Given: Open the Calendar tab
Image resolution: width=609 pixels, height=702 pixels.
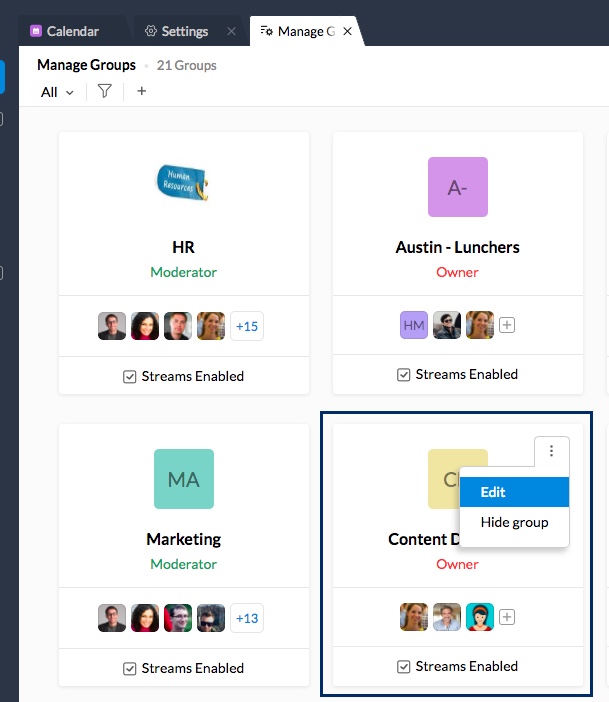Looking at the screenshot, I should click(64, 31).
